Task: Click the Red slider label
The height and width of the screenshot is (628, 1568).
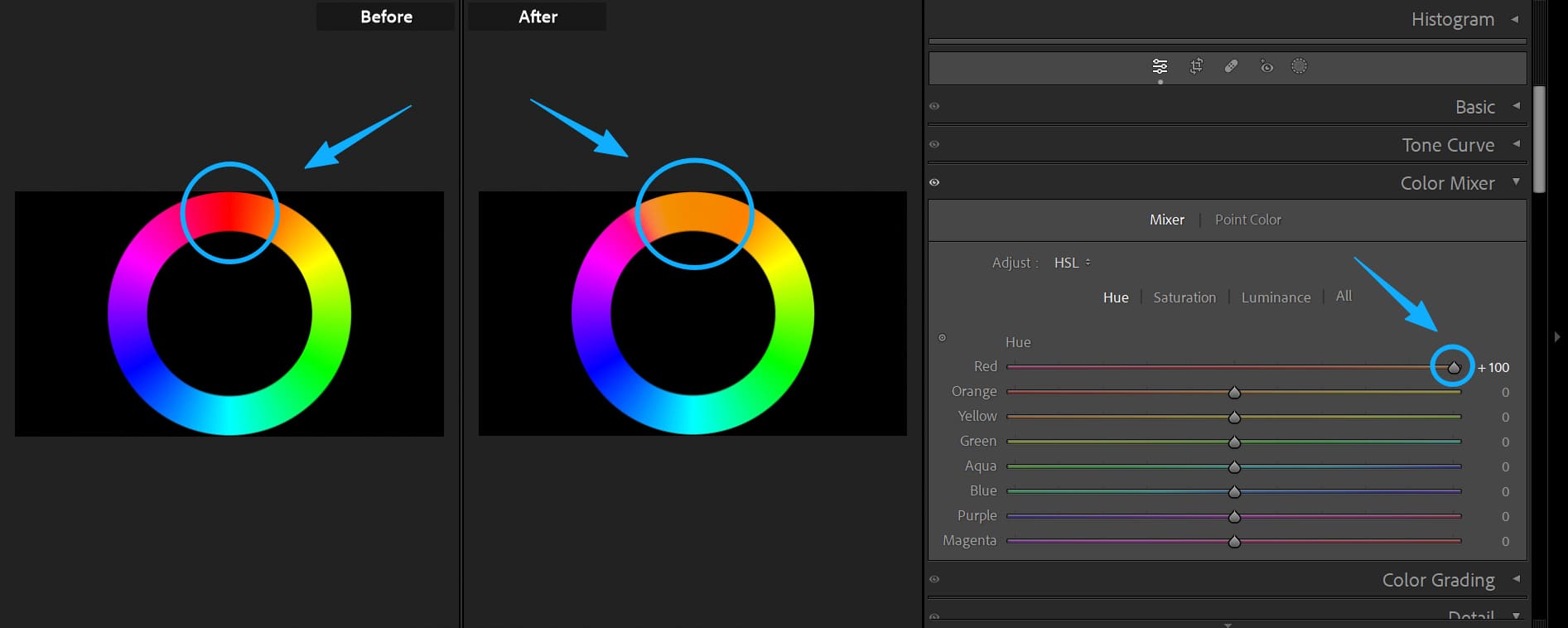Action: tap(985, 366)
